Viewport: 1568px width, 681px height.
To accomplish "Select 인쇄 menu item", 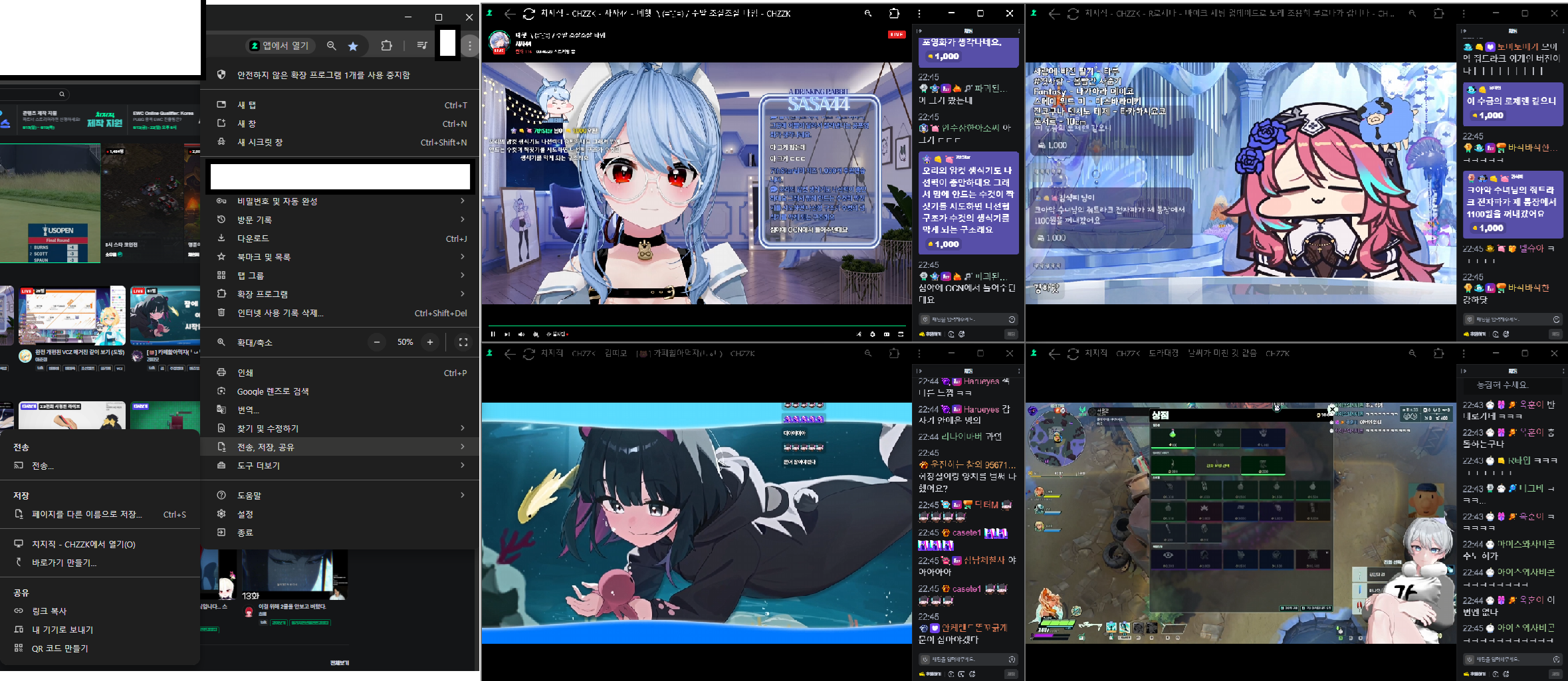I will point(340,373).
